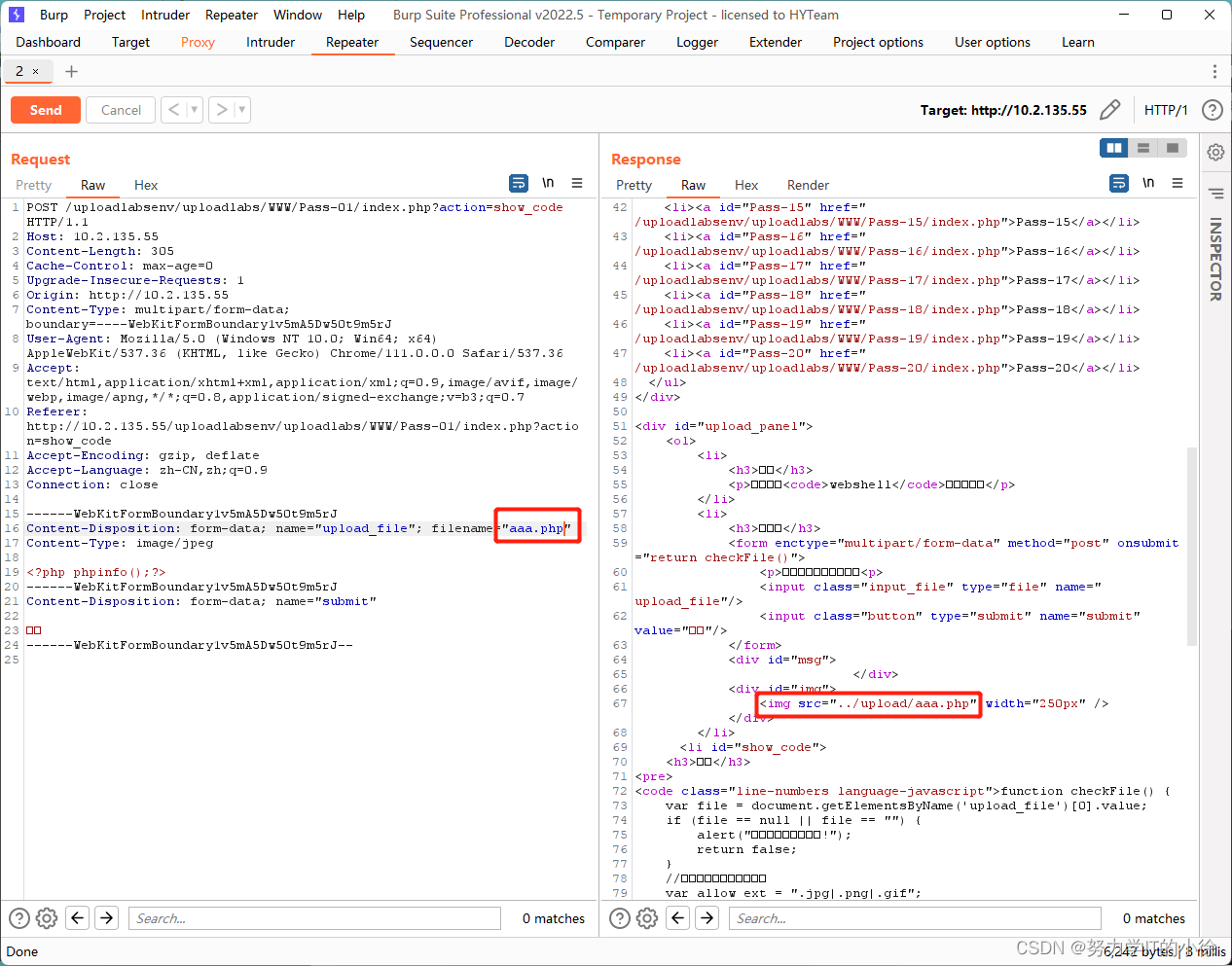Open history dropdown beside the forward arrow
1232x966 pixels.
click(242, 110)
